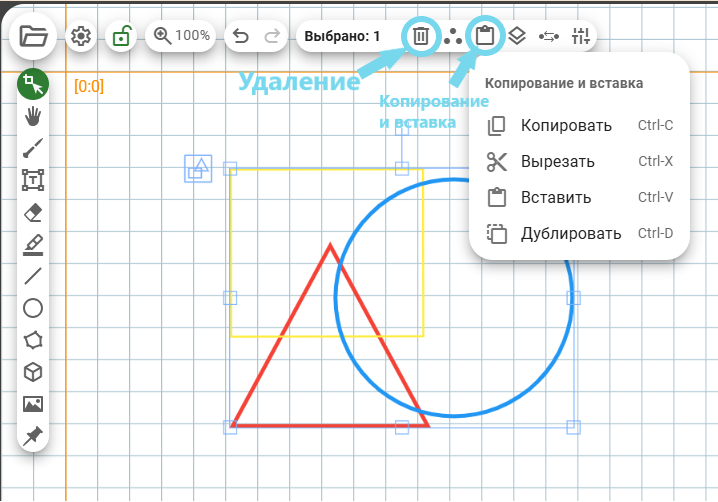Choose the straight line tool
This screenshot has width=718, height=502.
[33, 276]
